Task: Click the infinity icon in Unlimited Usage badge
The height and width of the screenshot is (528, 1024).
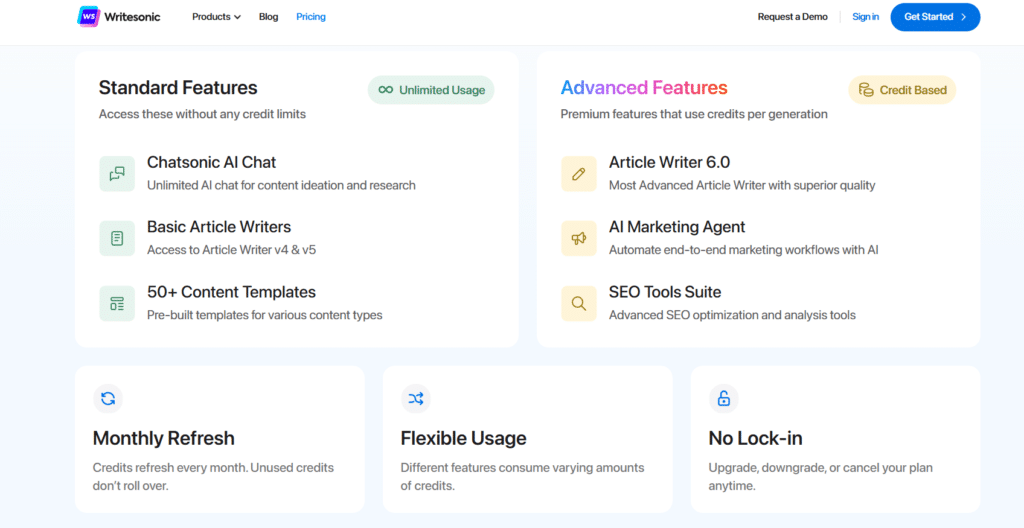Action: 386,90
